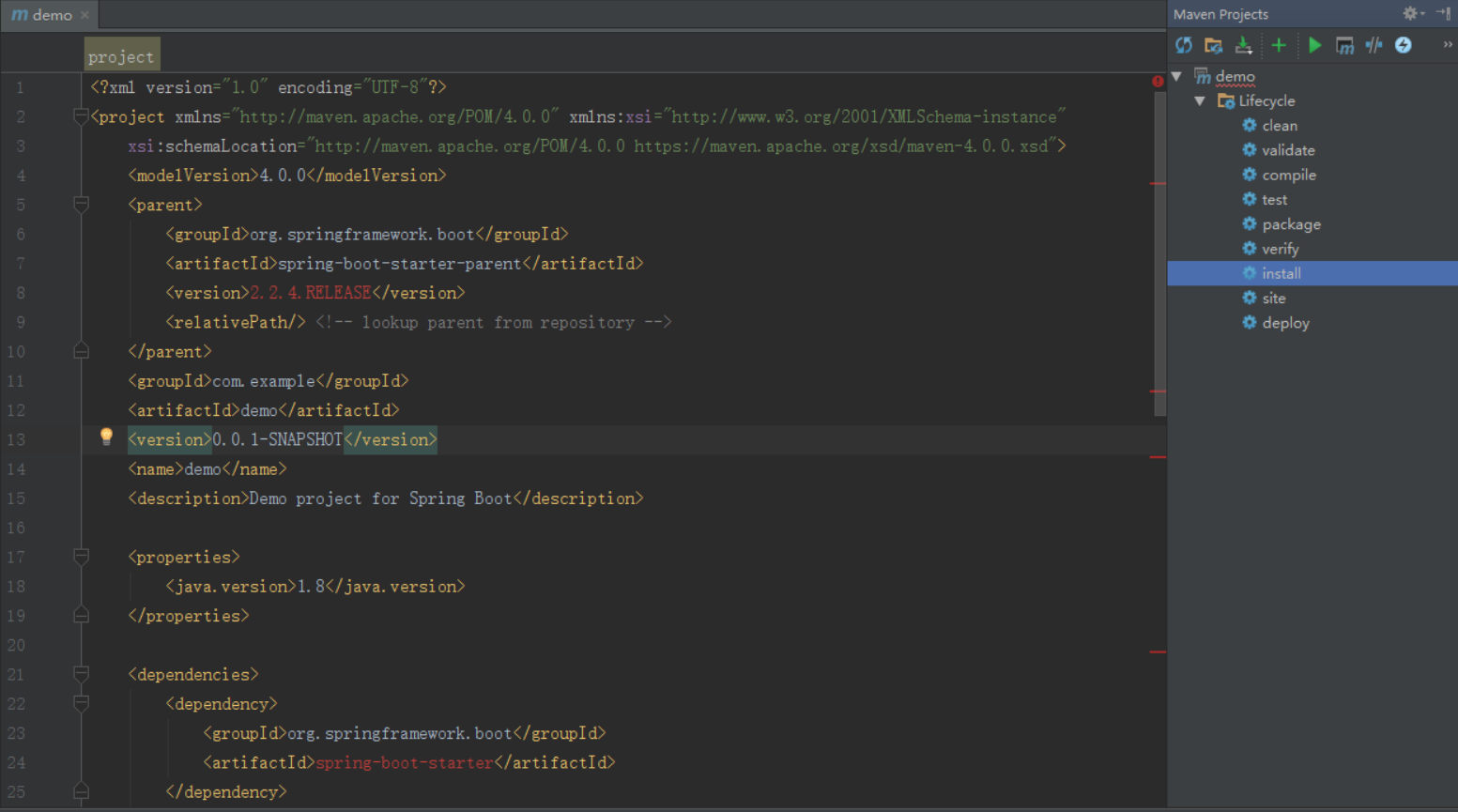This screenshot has height=812, width=1458.
Task: Hide the Maven Projects tool window
Action: coord(1443,13)
